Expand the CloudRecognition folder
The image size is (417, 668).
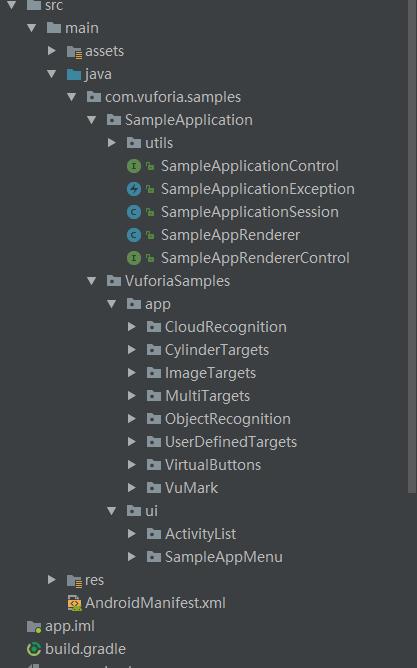(x=132, y=327)
